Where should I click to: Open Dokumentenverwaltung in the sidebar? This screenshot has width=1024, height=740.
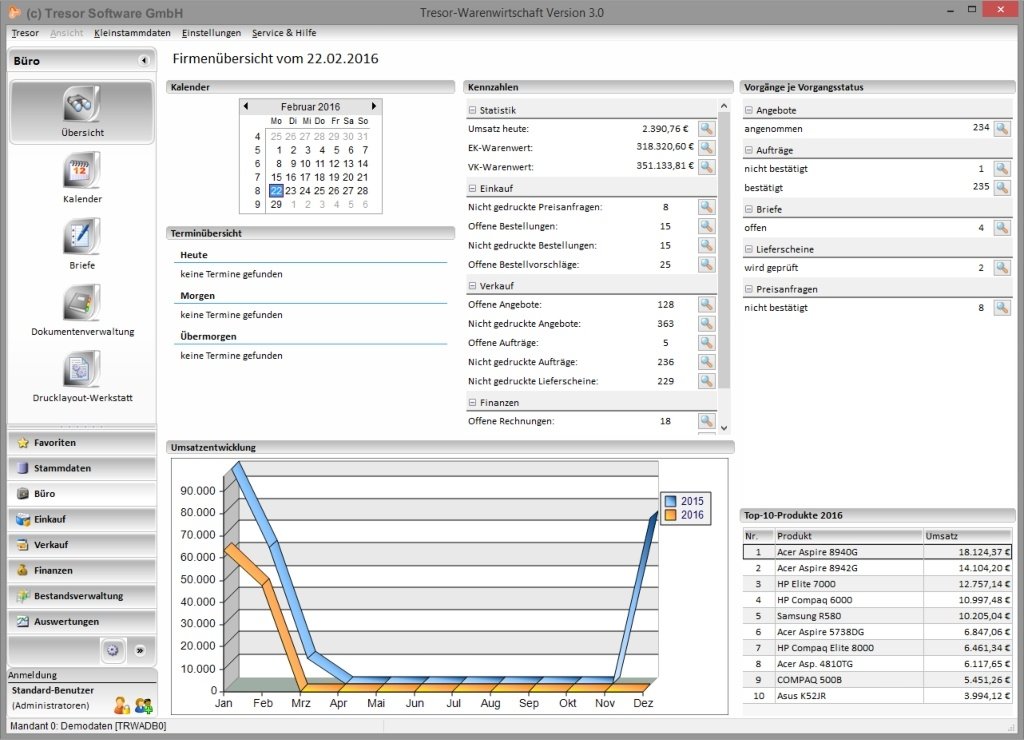coord(82,303)
